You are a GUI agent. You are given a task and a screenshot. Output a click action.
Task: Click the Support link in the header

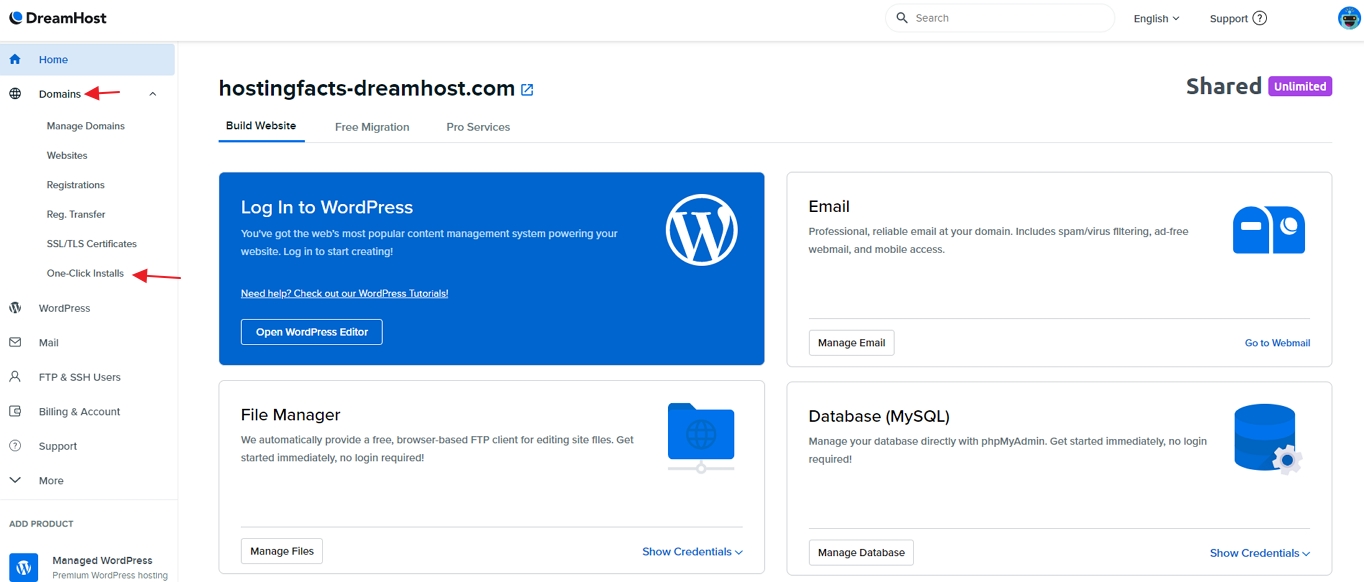[1228, 18]
